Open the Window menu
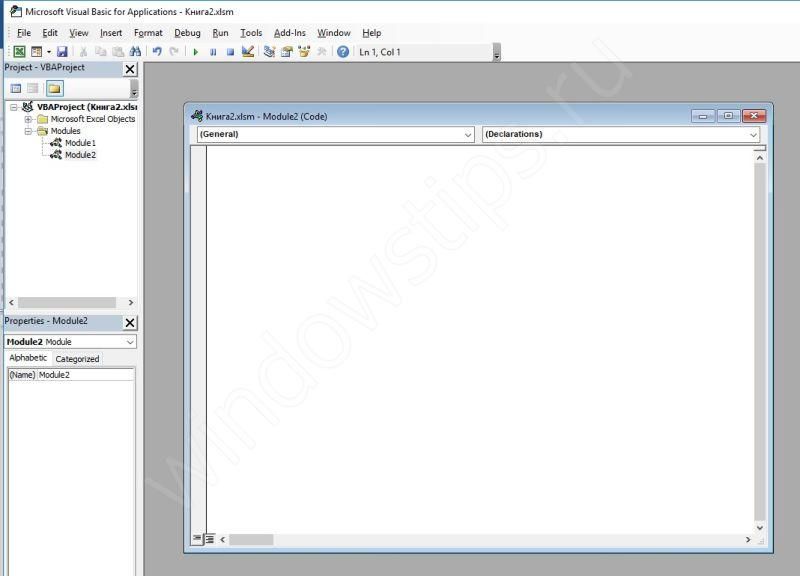This screenshot has width=800, height=576. click(x=334, y=33)
